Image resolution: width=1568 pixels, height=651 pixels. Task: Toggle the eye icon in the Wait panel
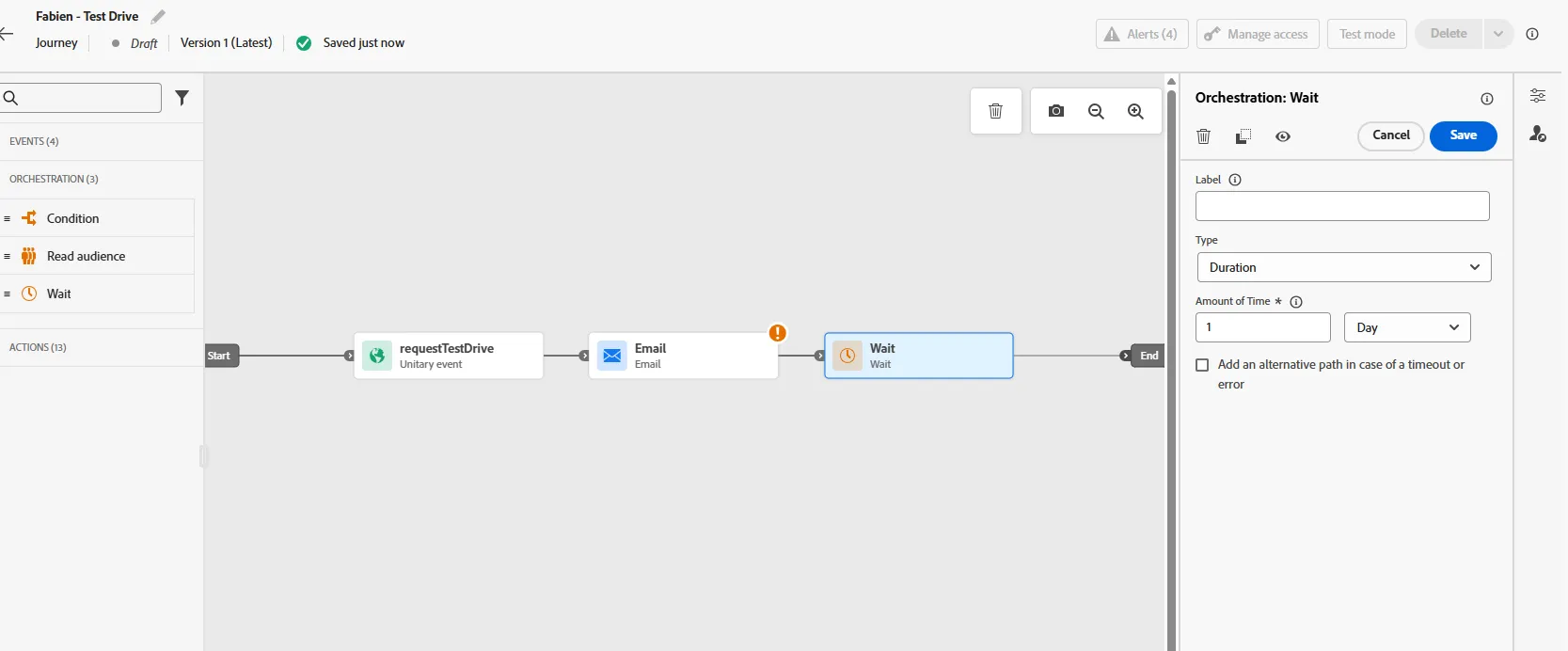pyautogui.click(x=1283, y=136)
